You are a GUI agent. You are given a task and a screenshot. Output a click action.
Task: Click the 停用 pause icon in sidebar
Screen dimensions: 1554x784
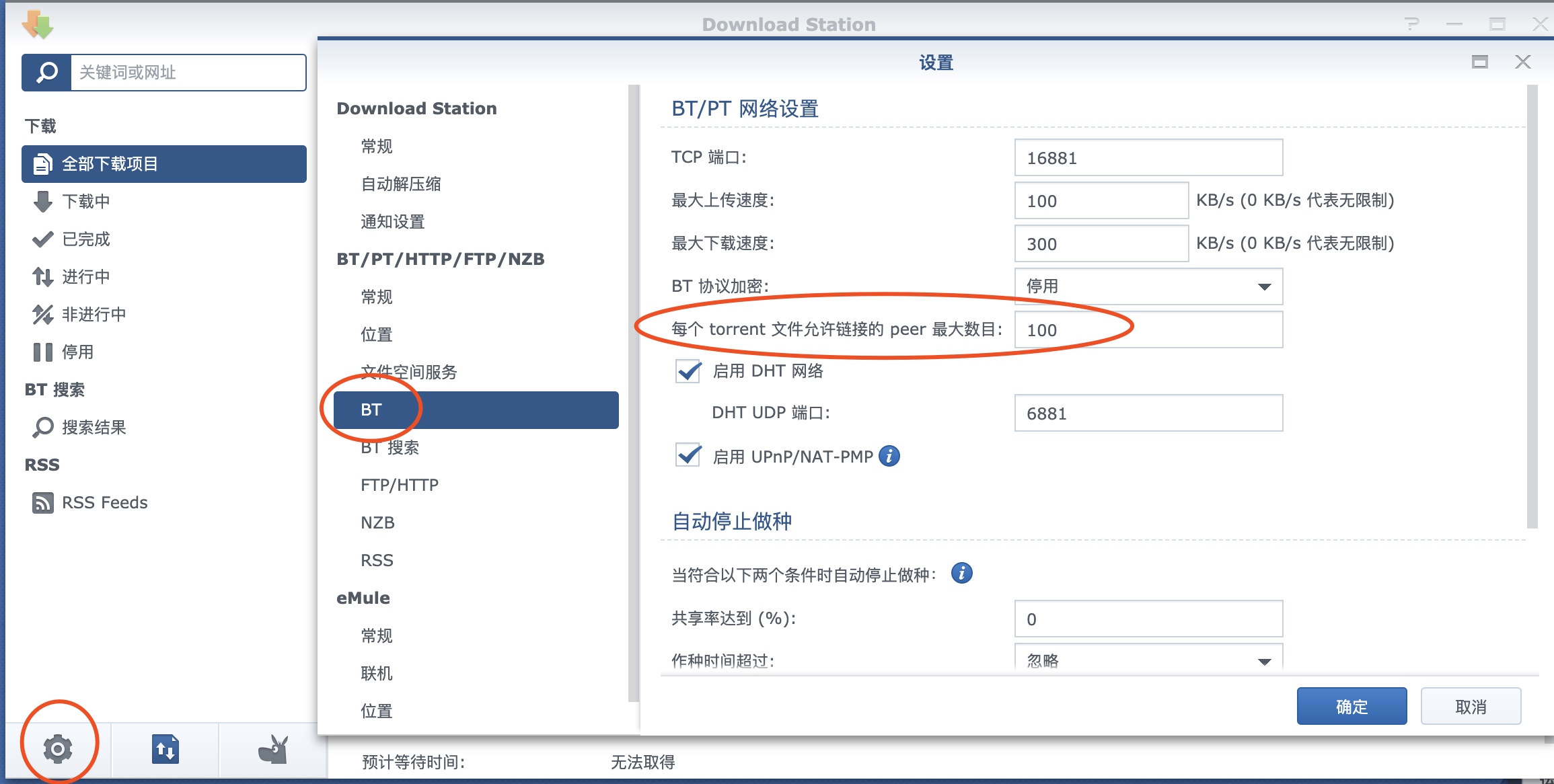click(43, 352)
